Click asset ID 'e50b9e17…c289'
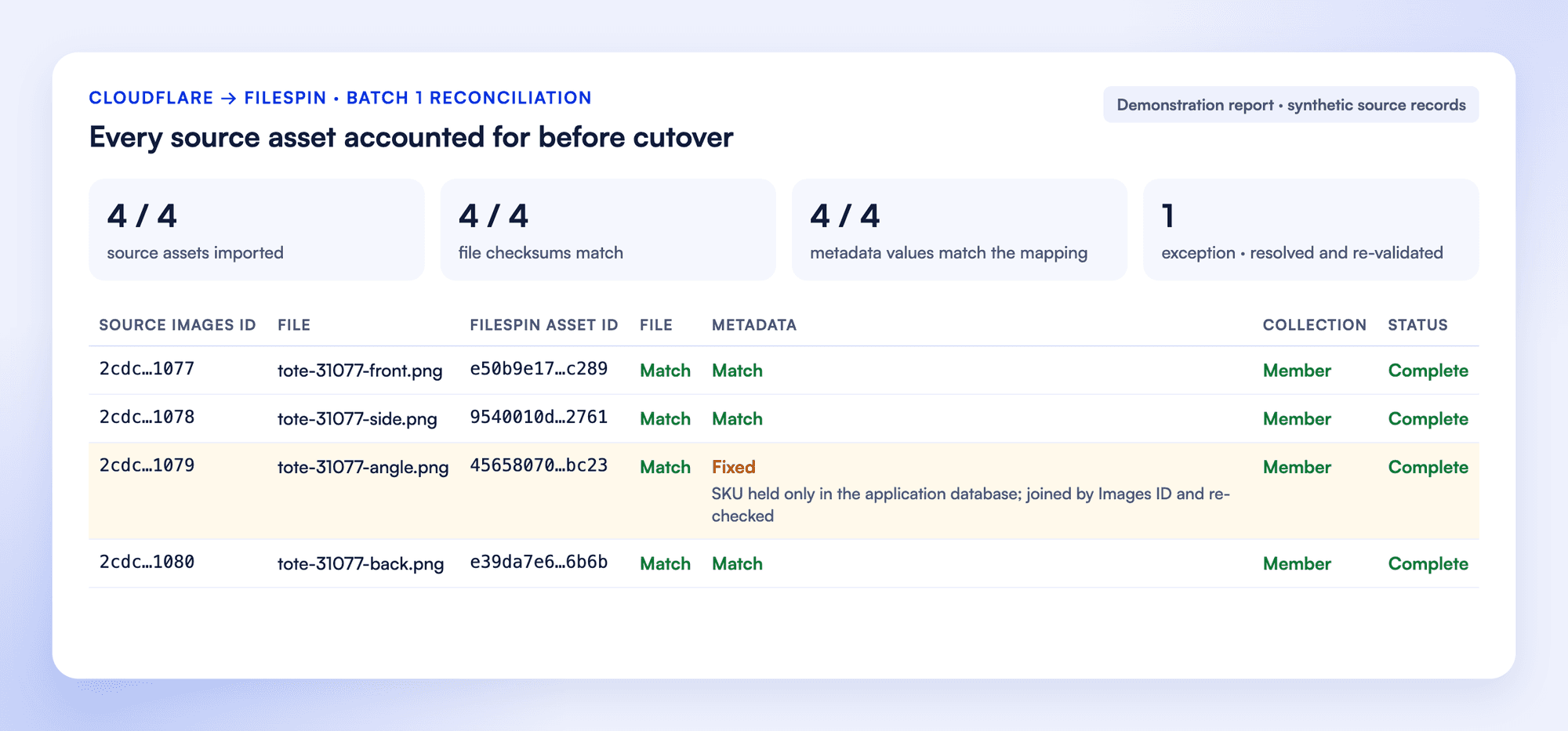 coord(539,369)
